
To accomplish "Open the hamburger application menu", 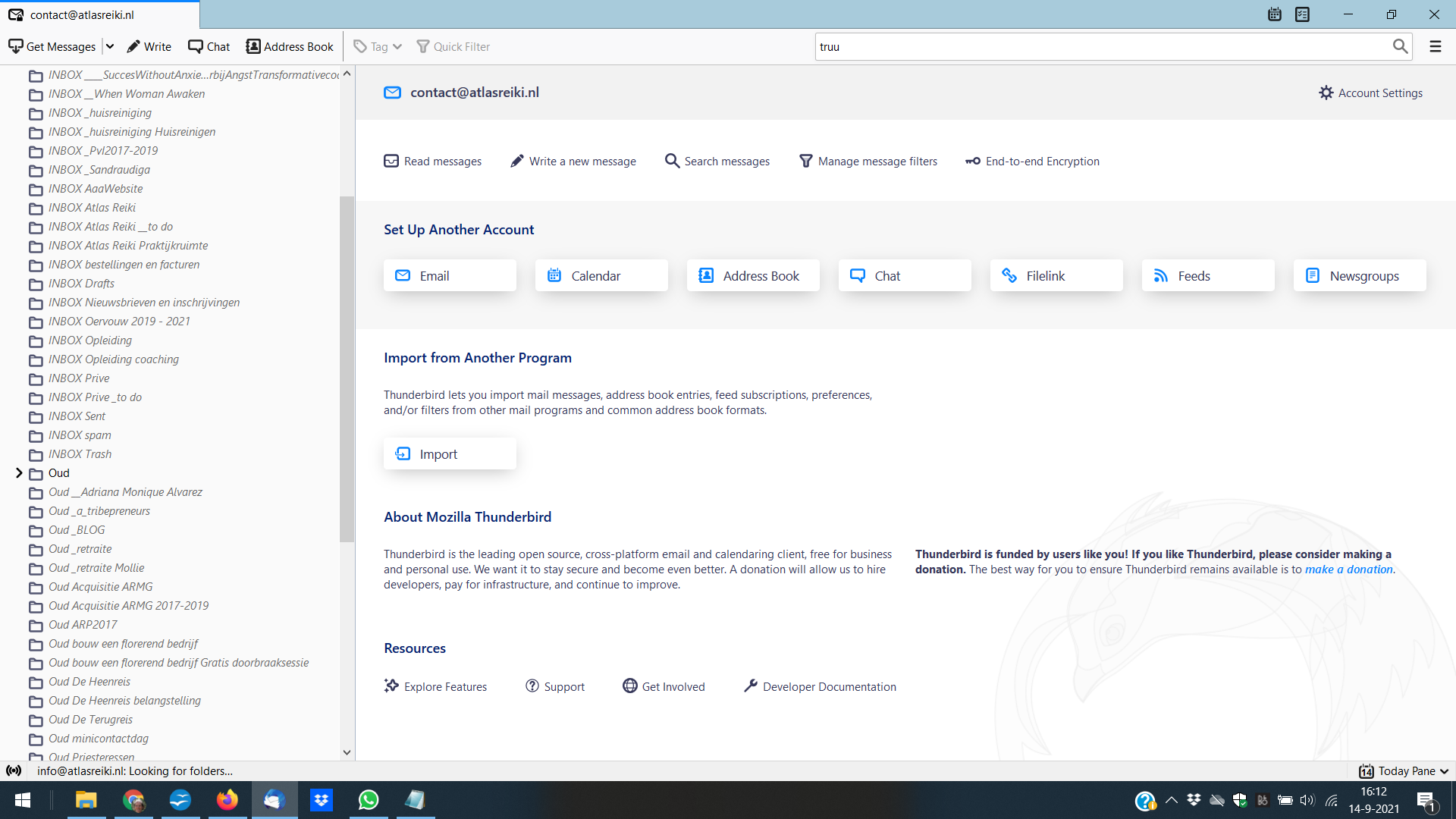I will pyautogui.click(x=1435, y=46).
